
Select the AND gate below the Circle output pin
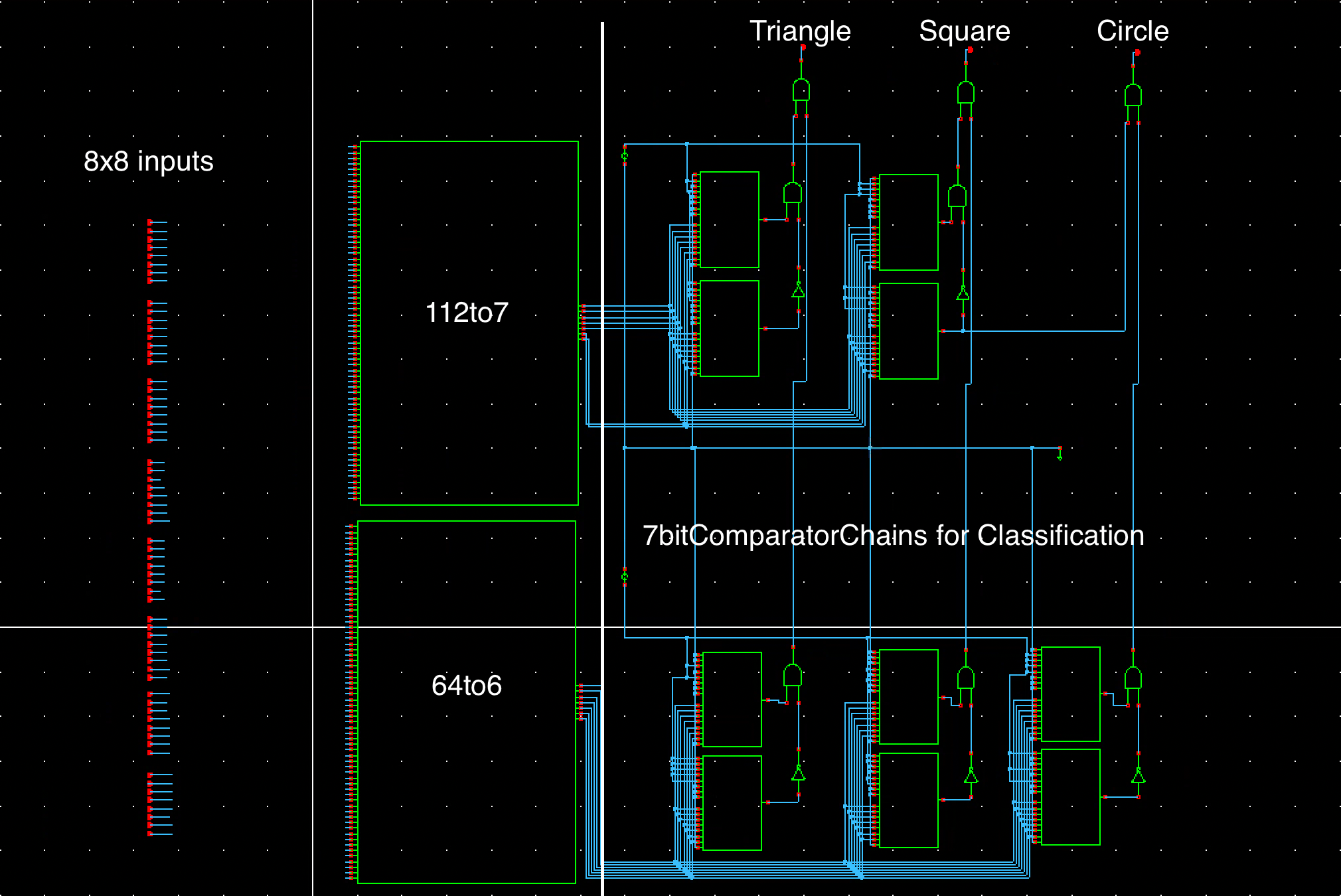coord(1133,96)
